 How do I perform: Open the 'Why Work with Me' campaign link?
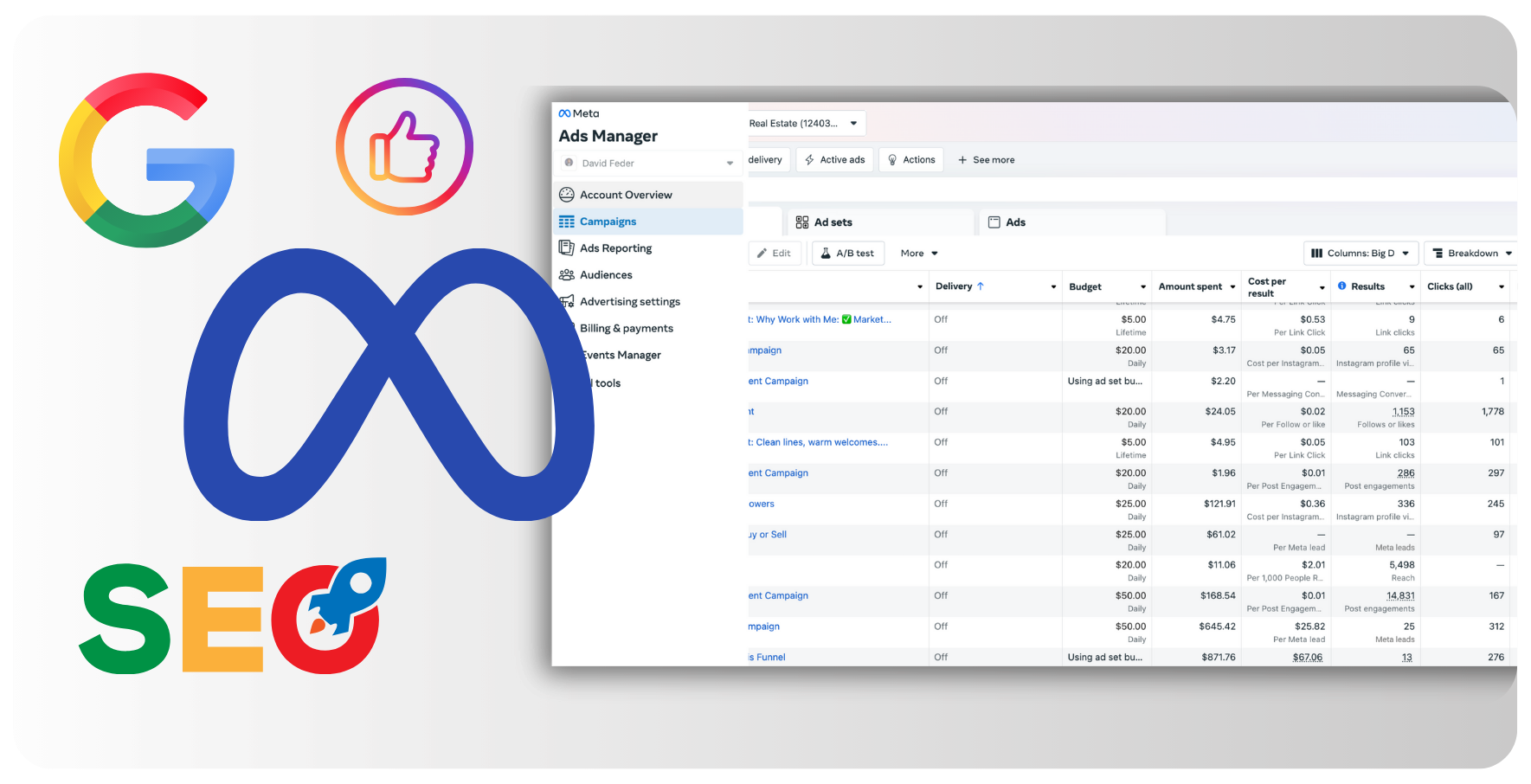tap(820, 319)
